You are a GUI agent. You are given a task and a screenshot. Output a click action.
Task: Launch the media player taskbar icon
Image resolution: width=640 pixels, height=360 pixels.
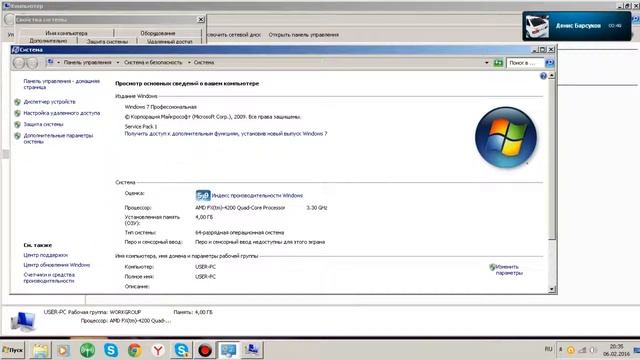[x=63, y=350]
